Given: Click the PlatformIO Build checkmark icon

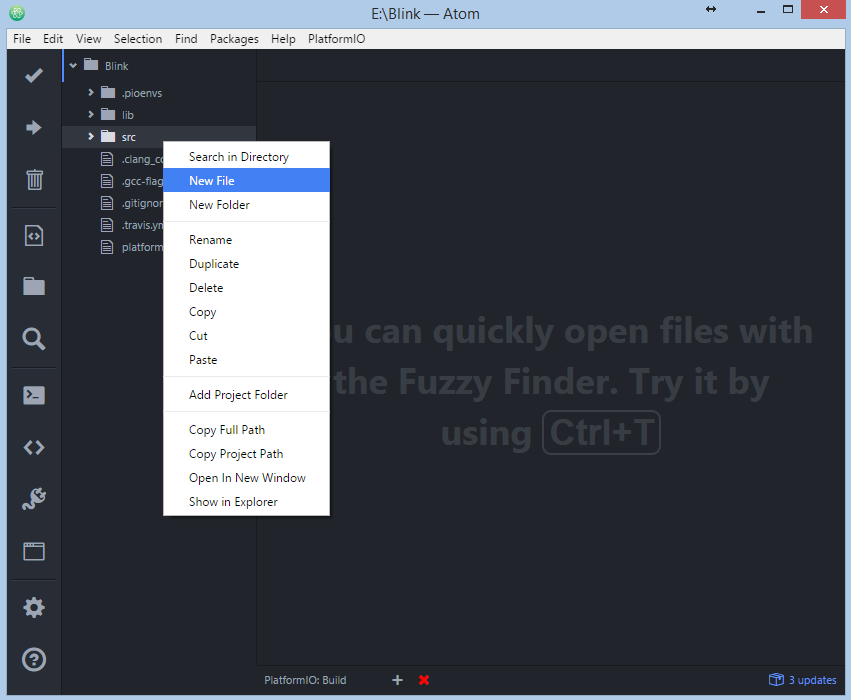Looking at the screenshot, I should click(x=34, y=75).
